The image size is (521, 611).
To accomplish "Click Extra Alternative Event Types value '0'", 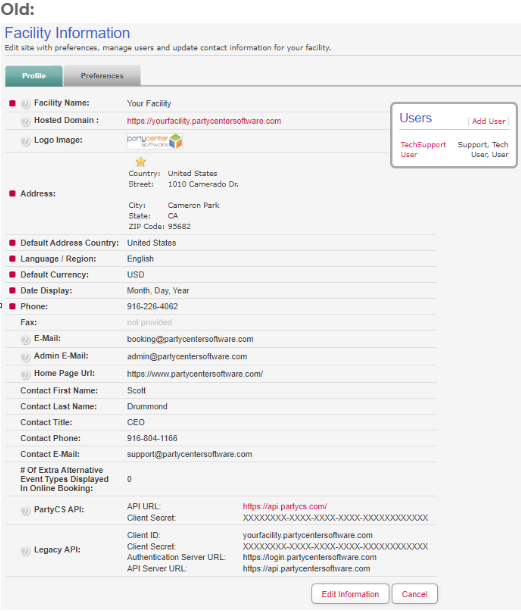I will [x=129, y=479].
